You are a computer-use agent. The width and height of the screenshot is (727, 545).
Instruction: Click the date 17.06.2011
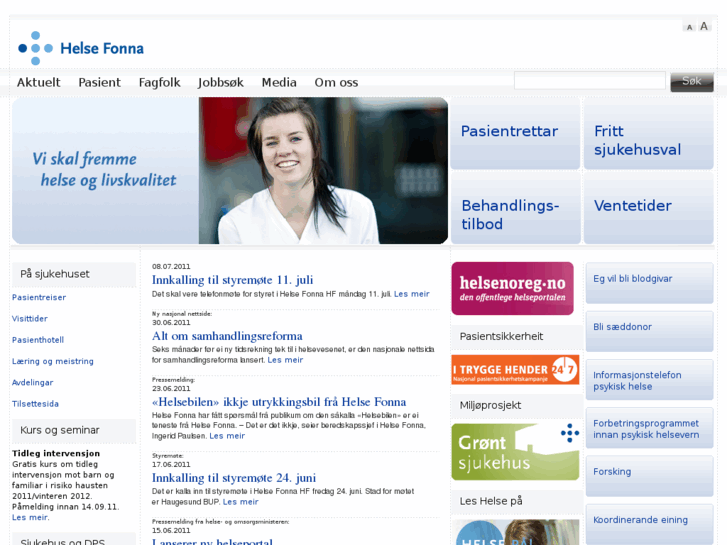click(x=171, y=465)
